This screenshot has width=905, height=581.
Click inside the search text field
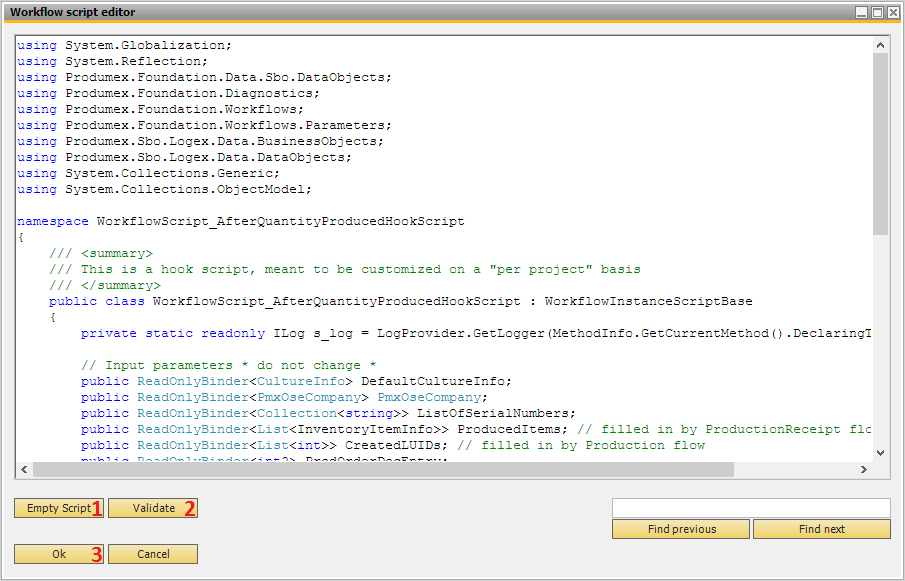(x=750, y=506)
